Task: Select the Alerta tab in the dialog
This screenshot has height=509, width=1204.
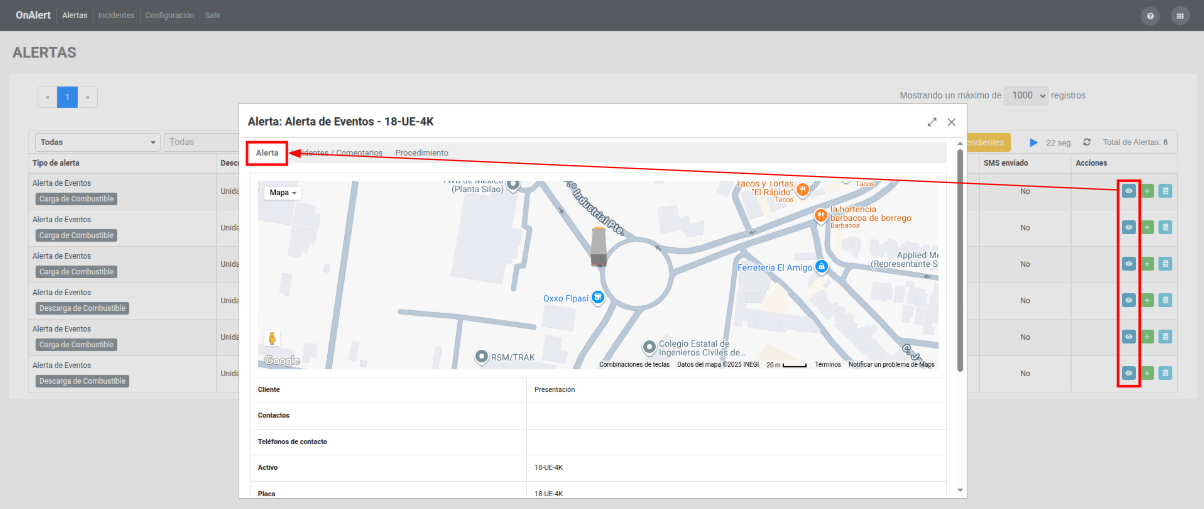Action: pyautogui.click(x=267, y=153)
